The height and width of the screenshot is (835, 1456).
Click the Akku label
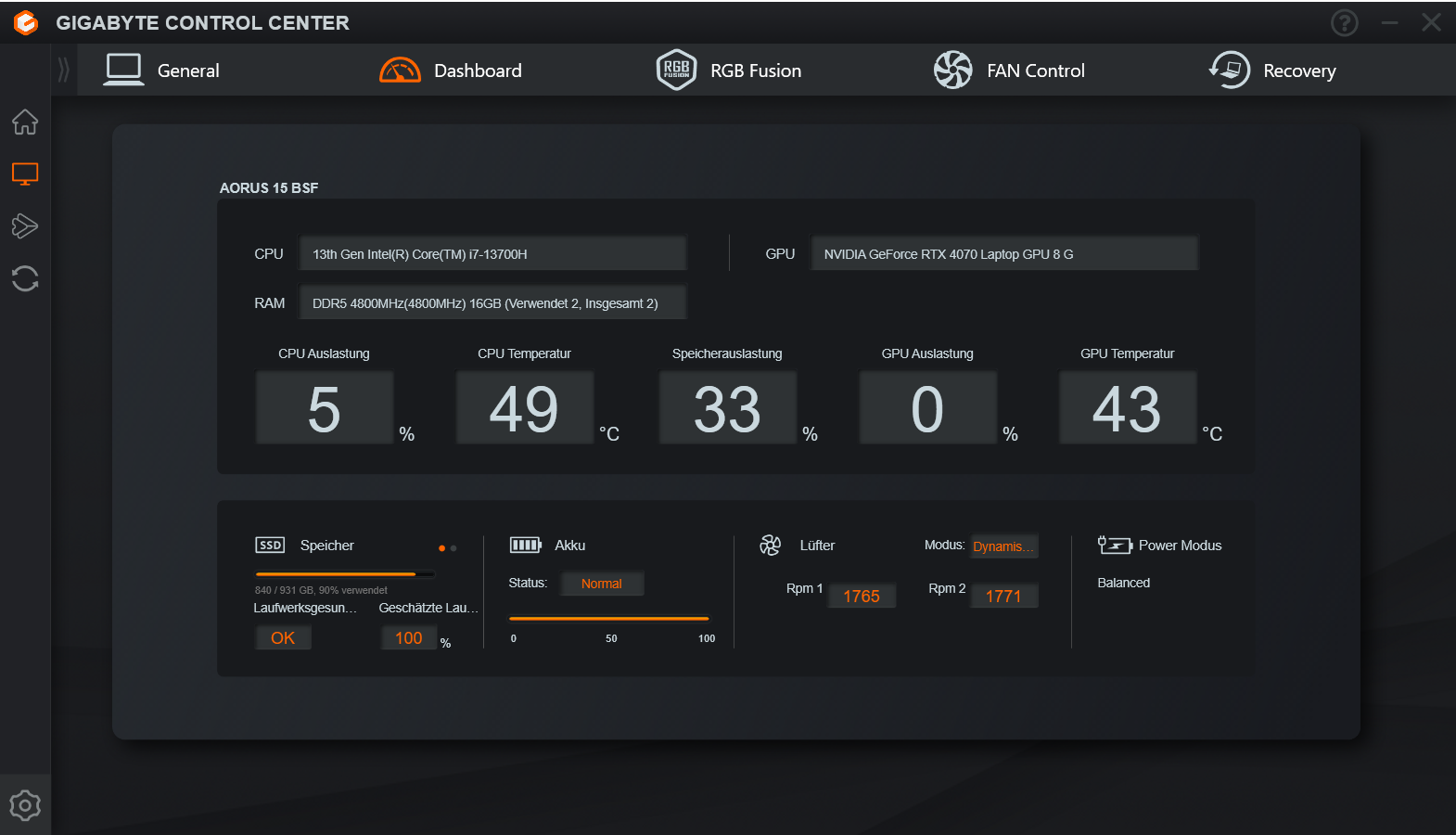pos(570,546)
